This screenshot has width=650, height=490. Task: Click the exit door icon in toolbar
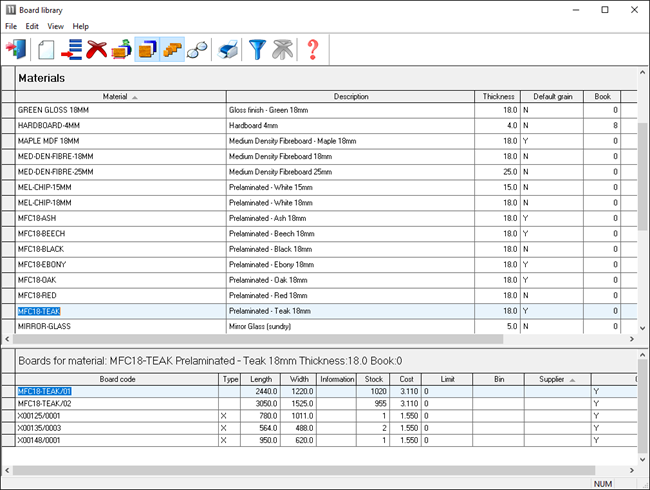tap(17, 49)
